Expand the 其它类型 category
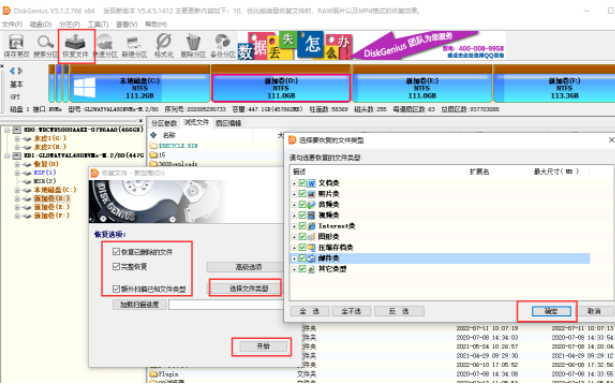 [294, 269]
